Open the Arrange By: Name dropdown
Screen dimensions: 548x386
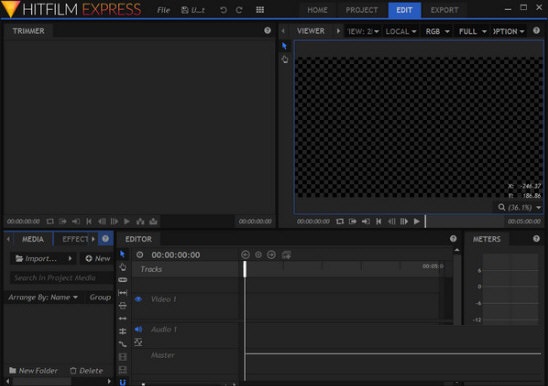pyautogui.click(x=43, y=297)
